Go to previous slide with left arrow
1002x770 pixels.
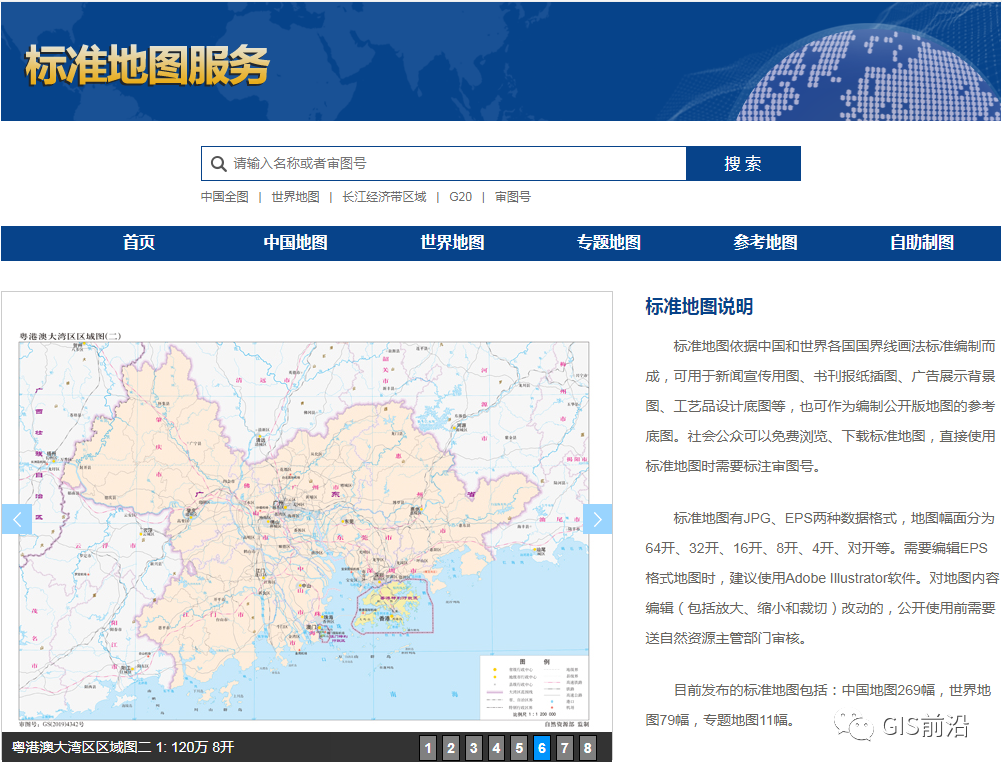(x=17, y=519)
